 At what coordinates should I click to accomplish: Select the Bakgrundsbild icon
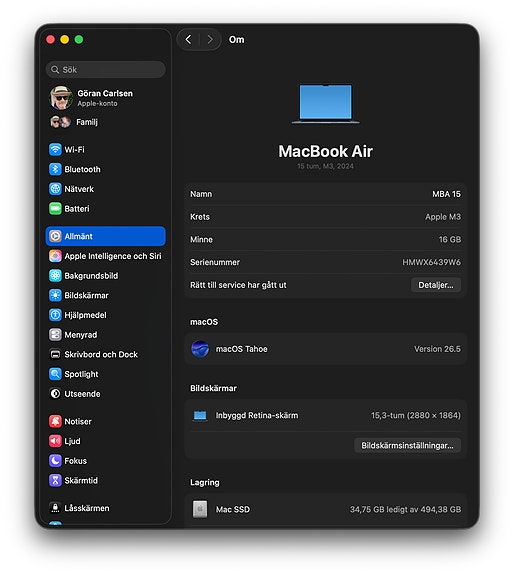55,276
